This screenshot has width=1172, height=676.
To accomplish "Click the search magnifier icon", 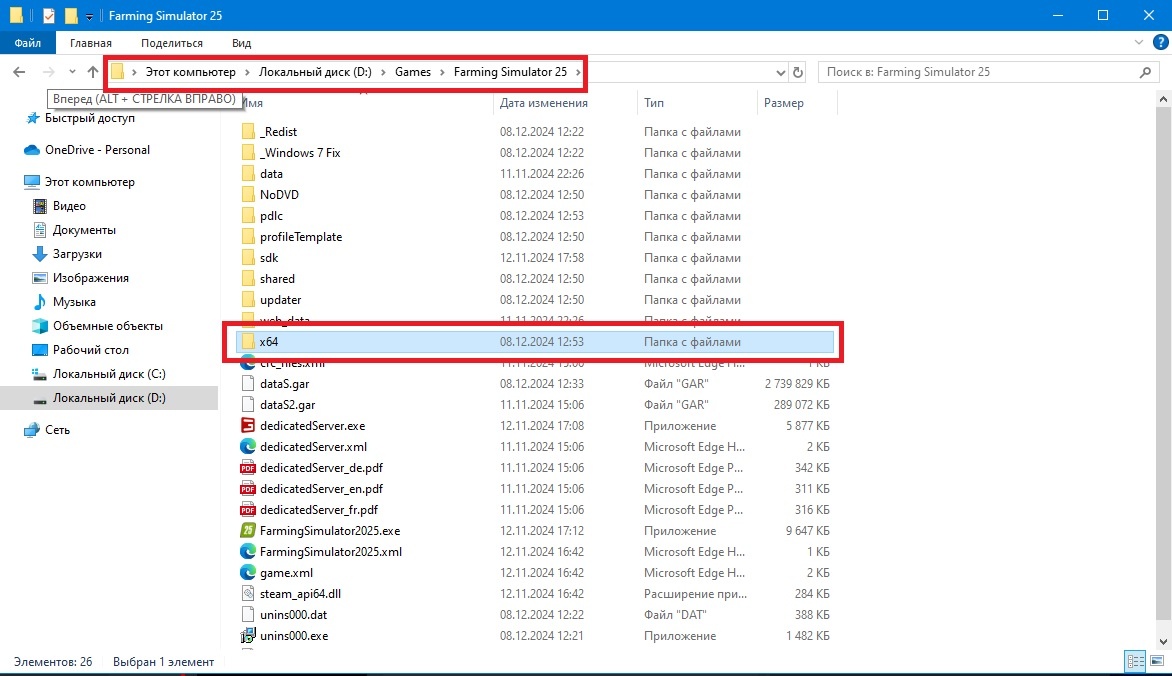I will tap(1145, 72).
